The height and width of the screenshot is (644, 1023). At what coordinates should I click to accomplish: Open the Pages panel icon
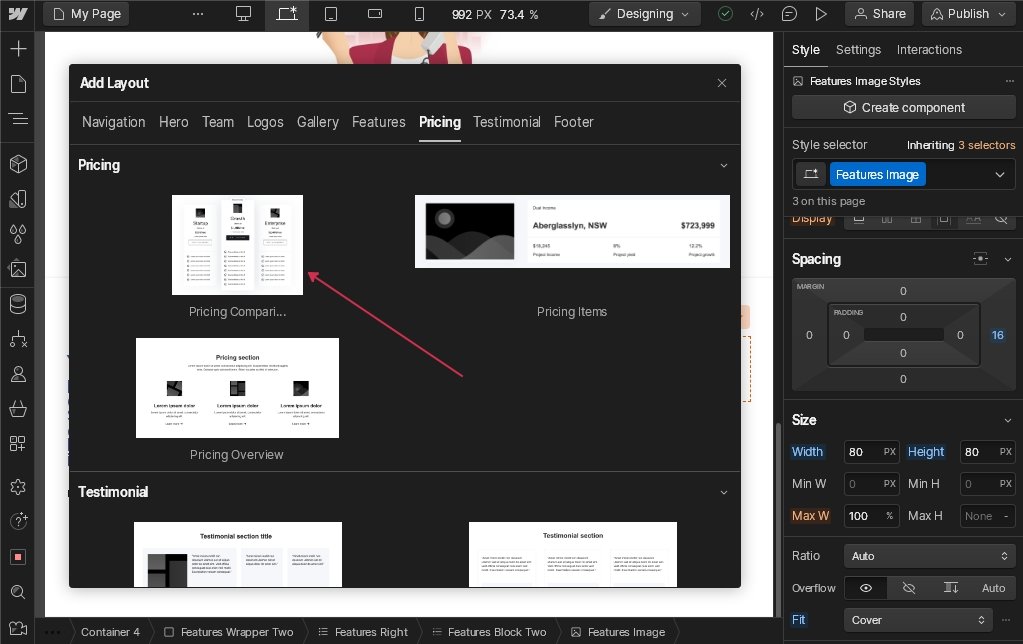coord(18,84)
